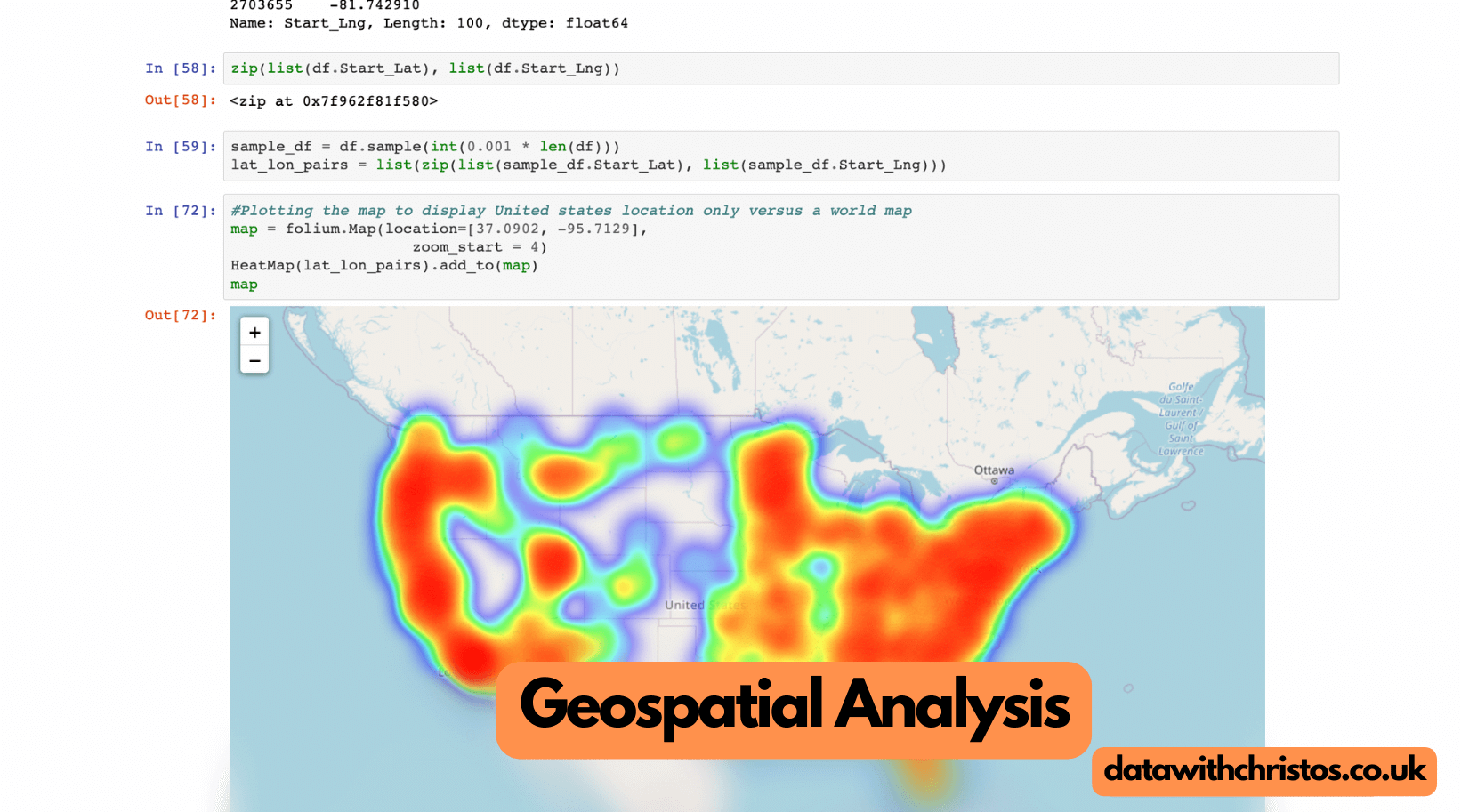Select the In [59] cell prompt label

[179, 146]
